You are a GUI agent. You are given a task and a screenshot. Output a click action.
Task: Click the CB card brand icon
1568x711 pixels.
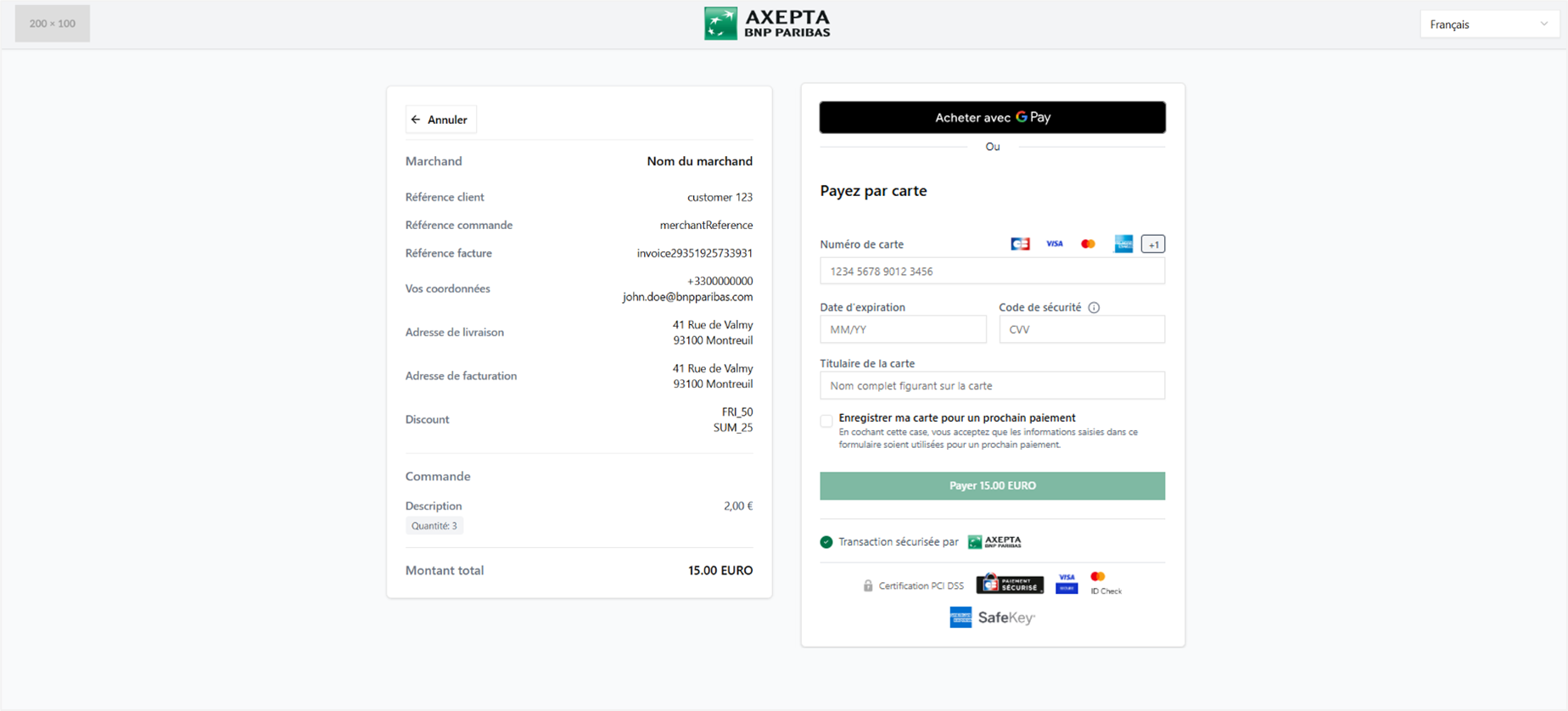point(1020,244)
